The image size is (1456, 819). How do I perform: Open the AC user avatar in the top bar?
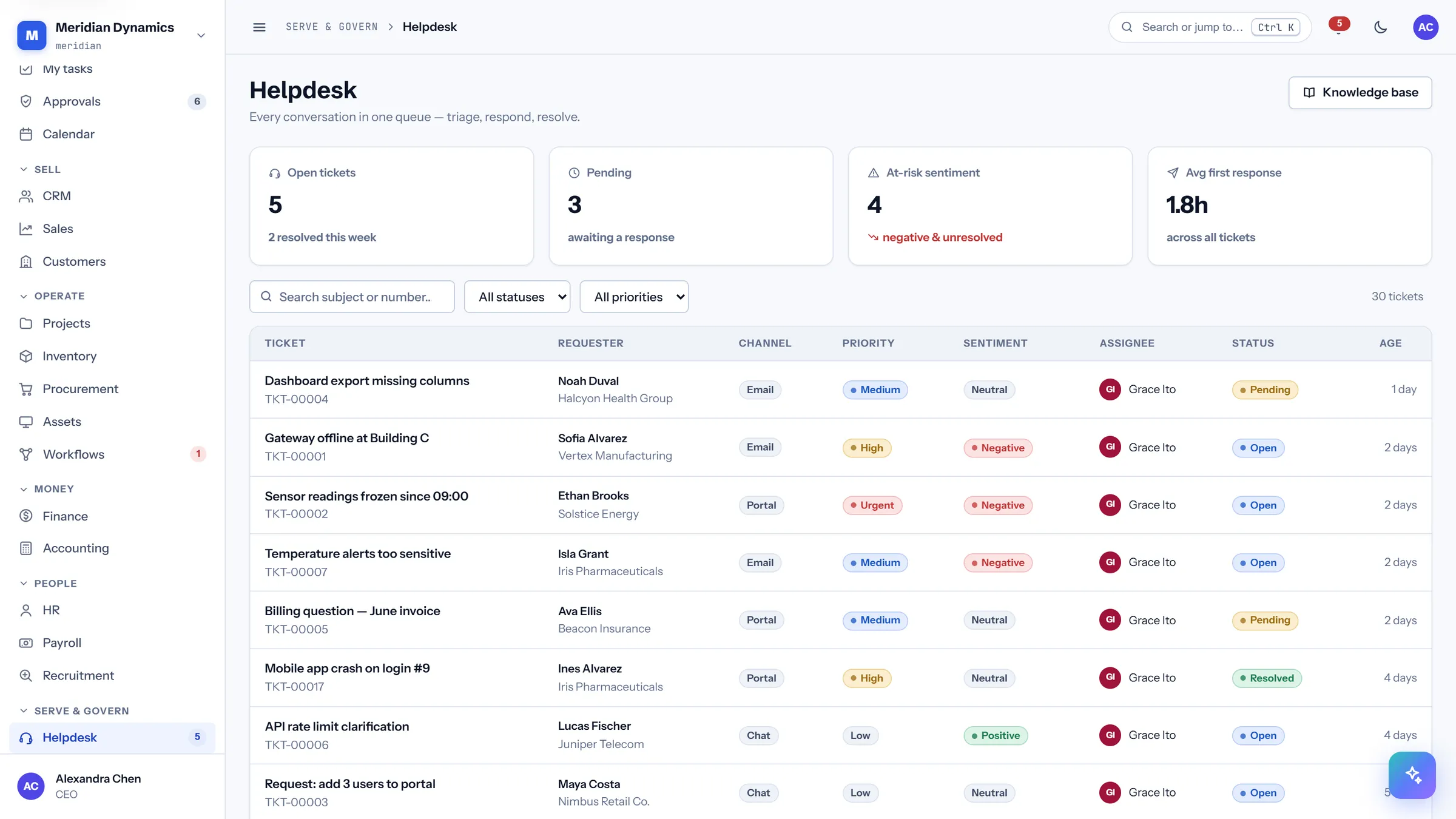click(1426, 27)
